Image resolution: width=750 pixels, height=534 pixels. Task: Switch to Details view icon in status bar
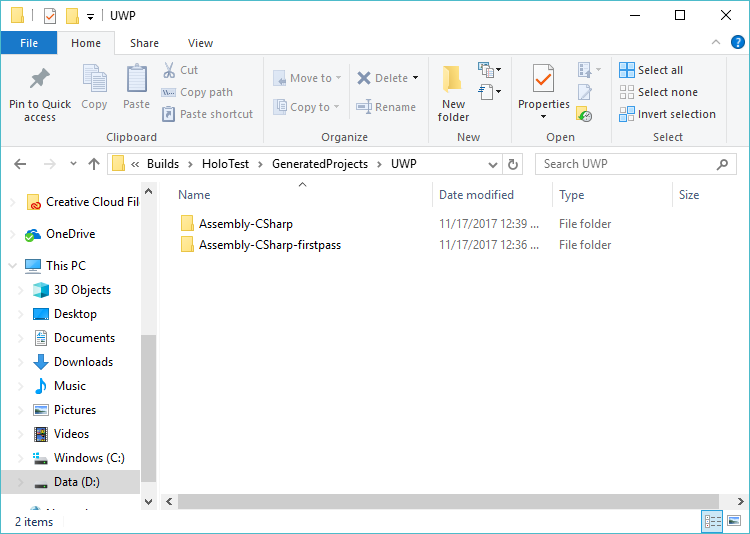point(712,522)
